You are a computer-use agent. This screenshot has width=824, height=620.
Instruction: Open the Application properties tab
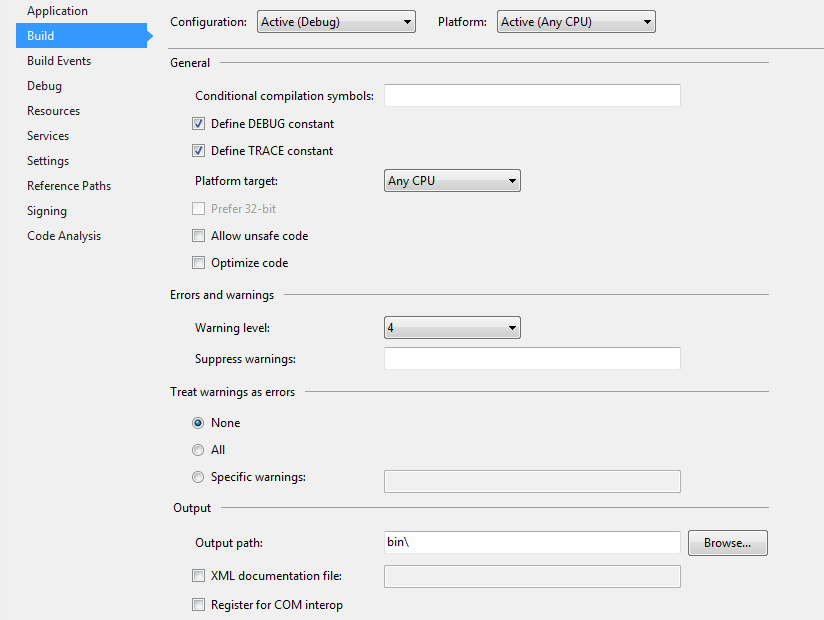coord(57,11)
